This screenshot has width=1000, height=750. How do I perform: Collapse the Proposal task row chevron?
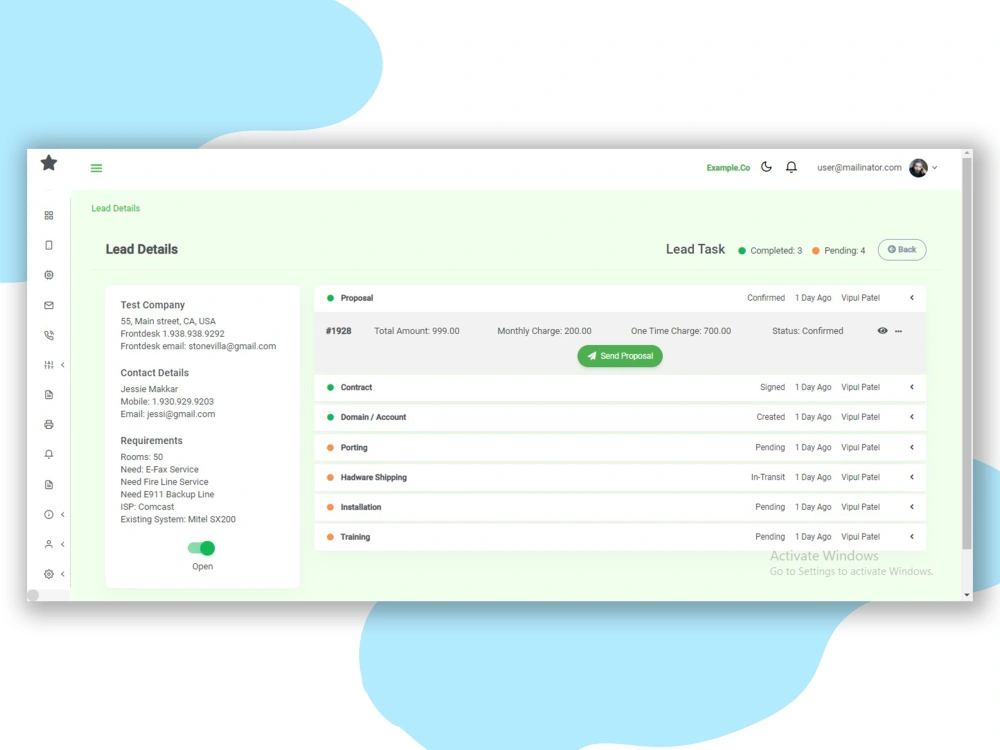(912, 298)
